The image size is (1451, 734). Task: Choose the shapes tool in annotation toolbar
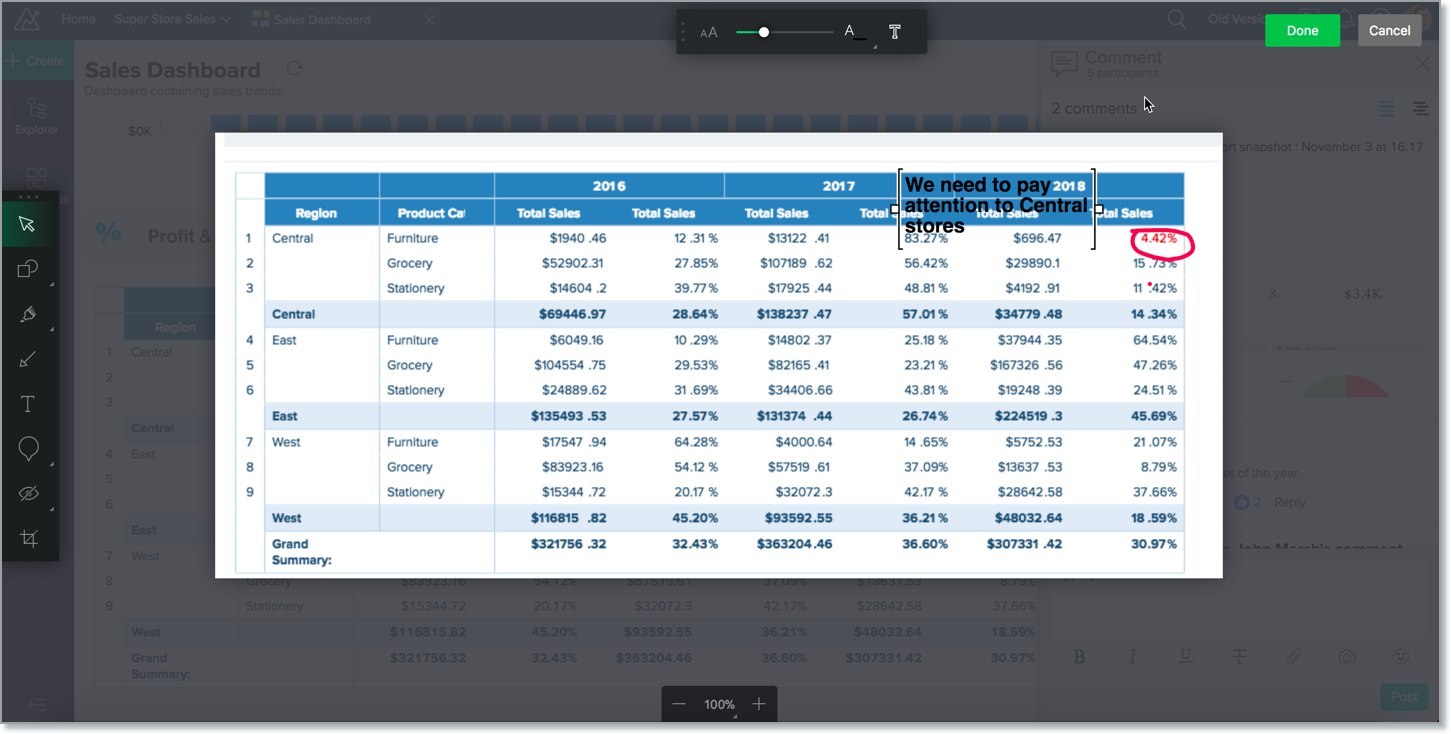coord(27,269)
